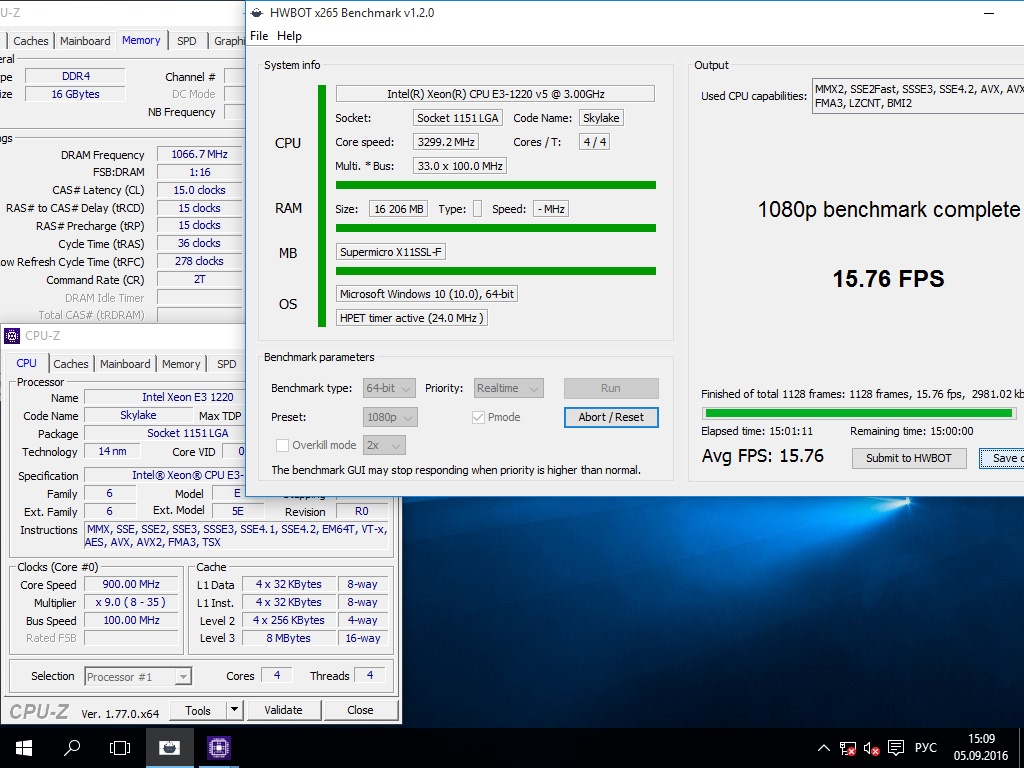Click HWBOT x265 title bar icon

point(257,12)
